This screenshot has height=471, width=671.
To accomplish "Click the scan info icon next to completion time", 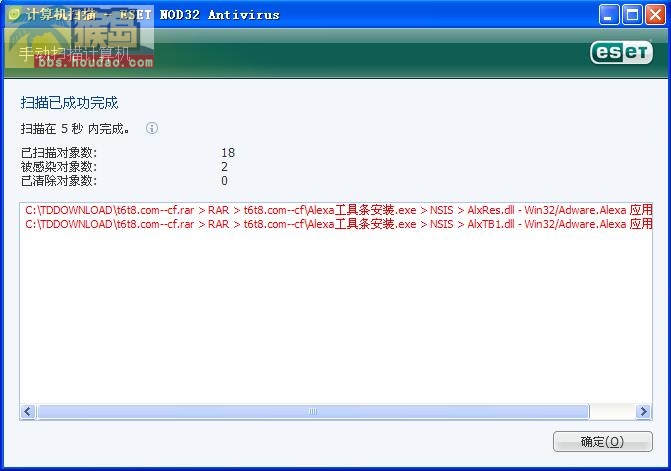I will pos(151,128).
